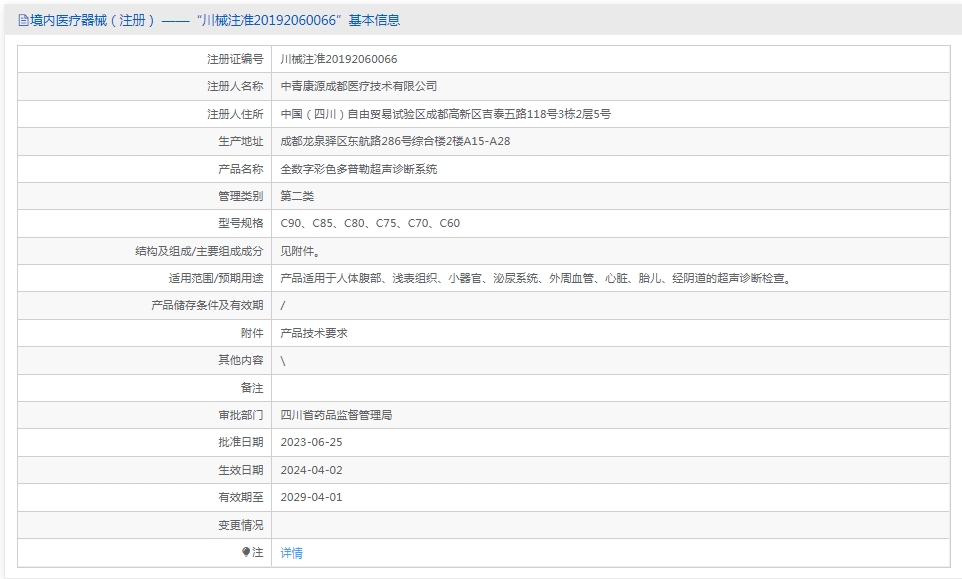Click the 附件 label
The image size is (962, 579).
point(252,333)
